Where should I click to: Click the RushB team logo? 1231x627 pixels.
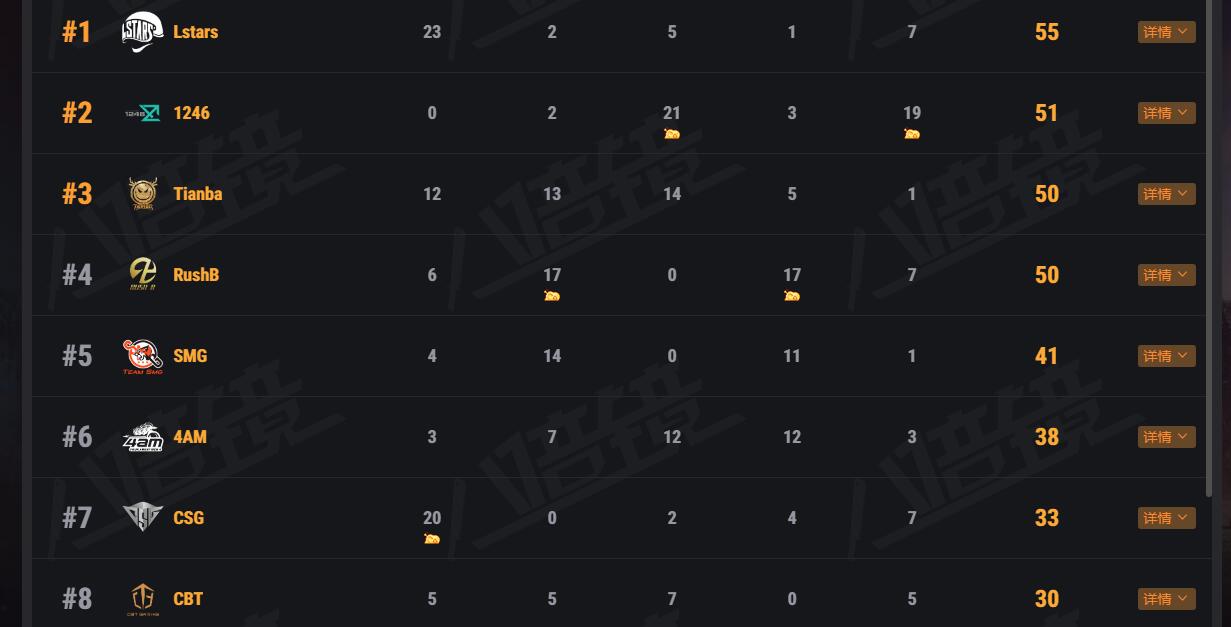pos(142,274)
